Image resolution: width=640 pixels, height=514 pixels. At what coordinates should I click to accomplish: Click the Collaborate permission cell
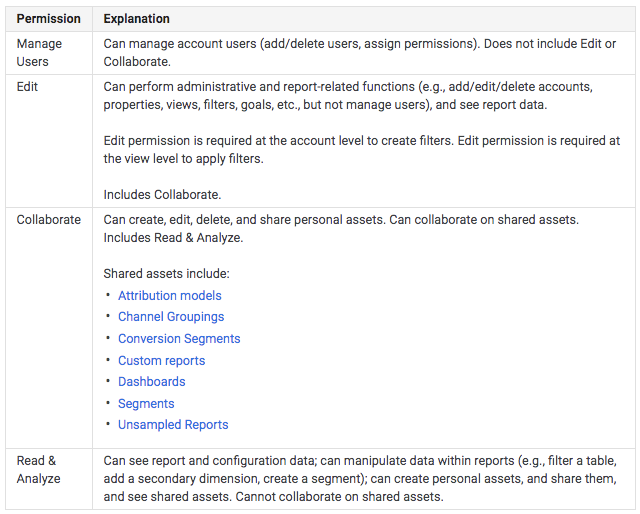coord(48,219)
